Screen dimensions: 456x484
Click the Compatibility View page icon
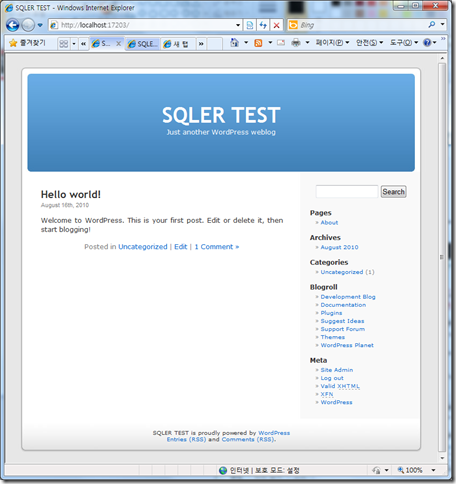250,25
